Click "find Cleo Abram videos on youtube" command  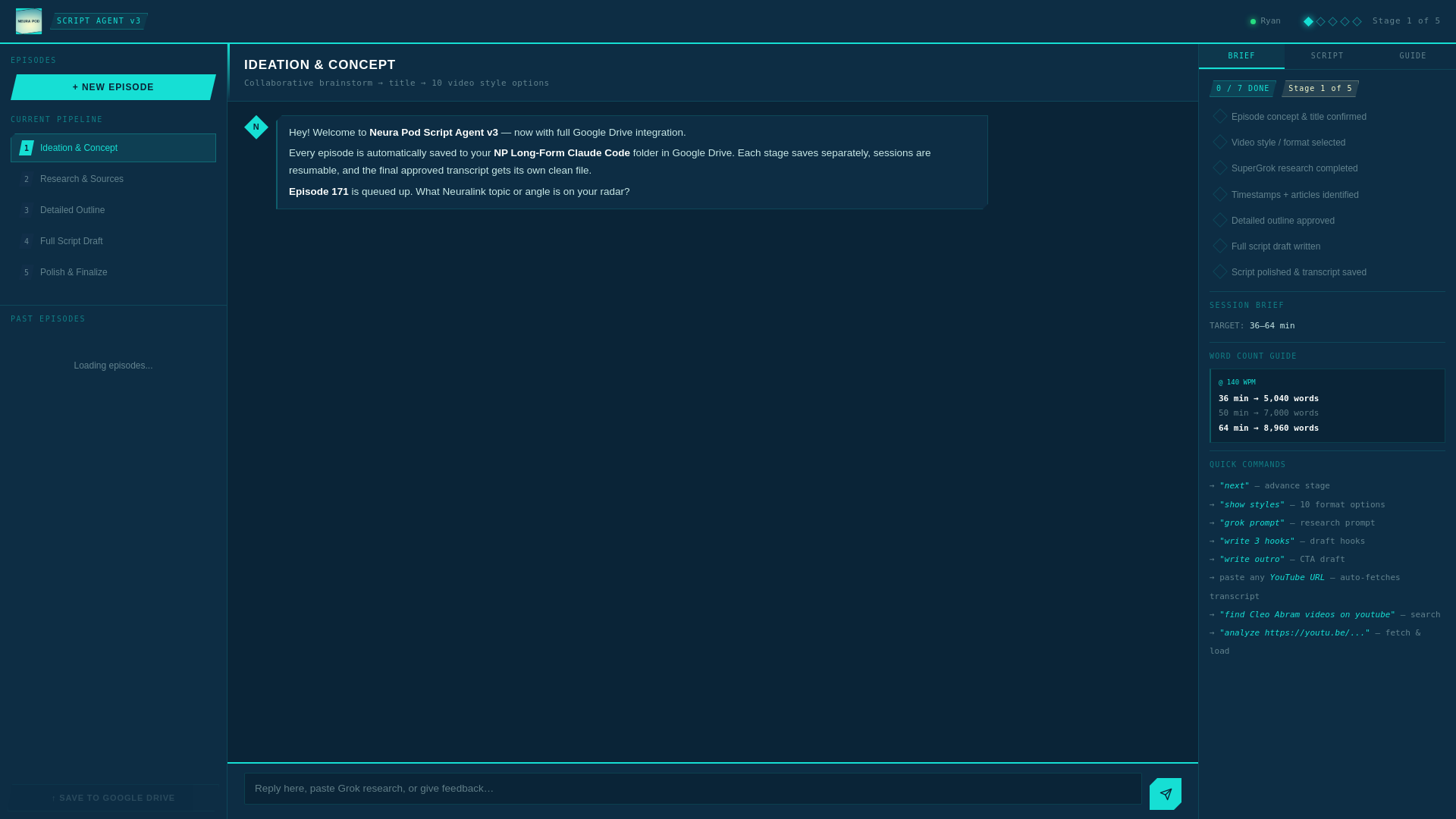click(x=1307, y=615)
